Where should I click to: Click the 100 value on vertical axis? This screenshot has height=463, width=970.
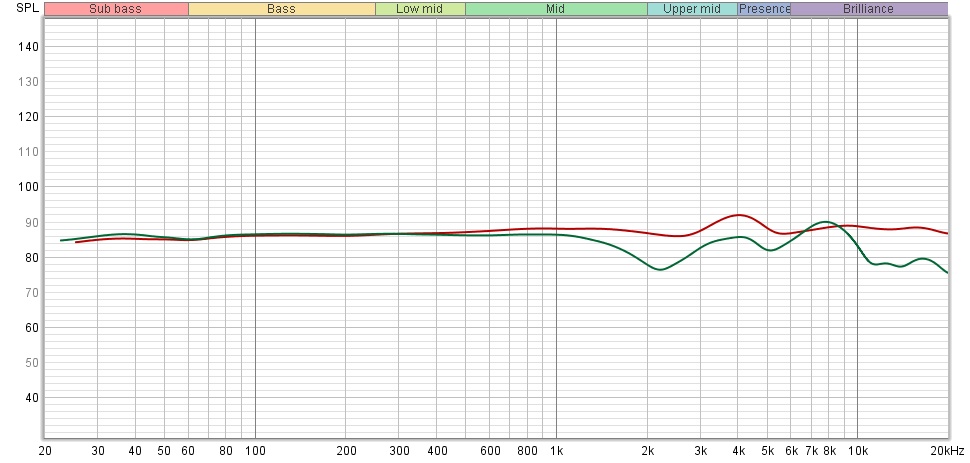click(x=28, y=187)
